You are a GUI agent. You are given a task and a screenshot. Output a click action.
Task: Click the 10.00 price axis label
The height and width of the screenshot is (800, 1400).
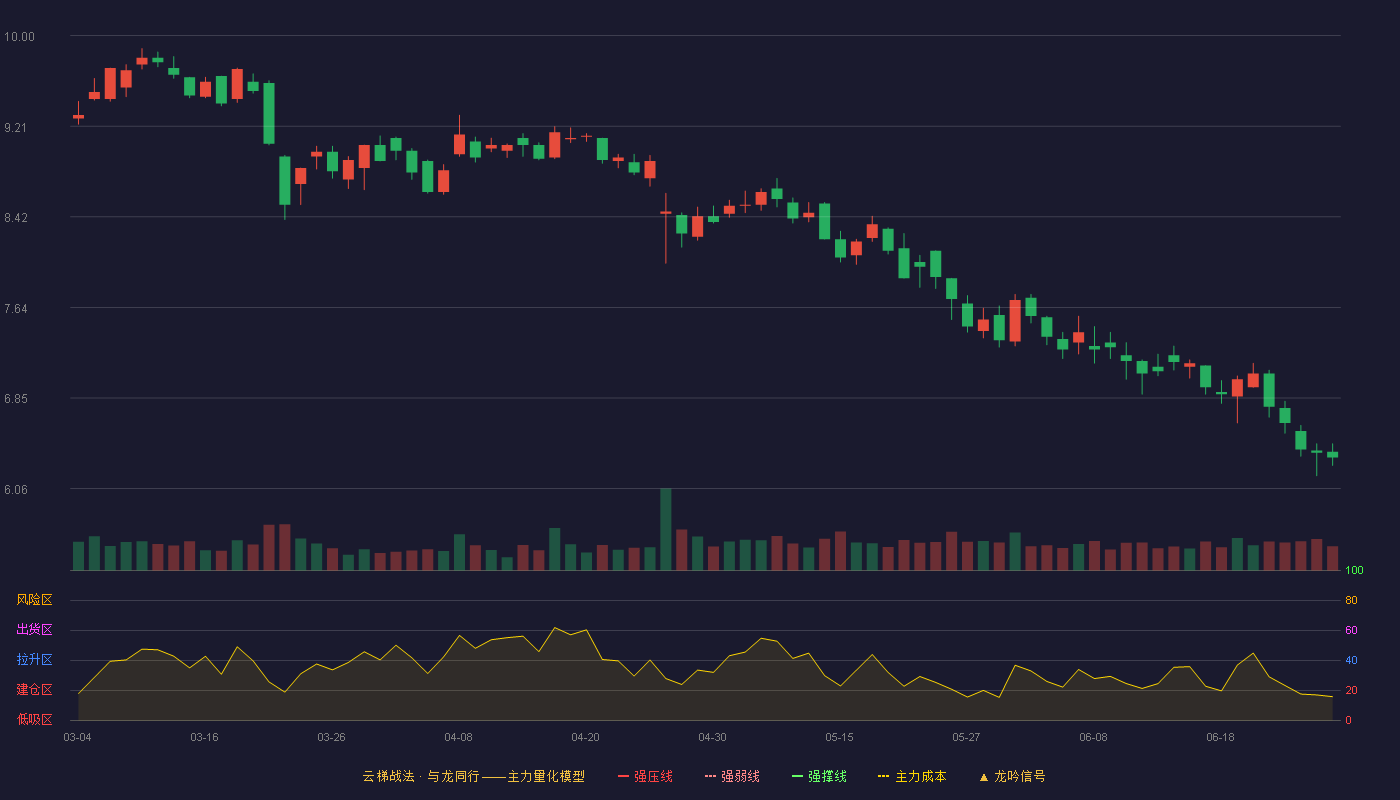click(19, 37)
